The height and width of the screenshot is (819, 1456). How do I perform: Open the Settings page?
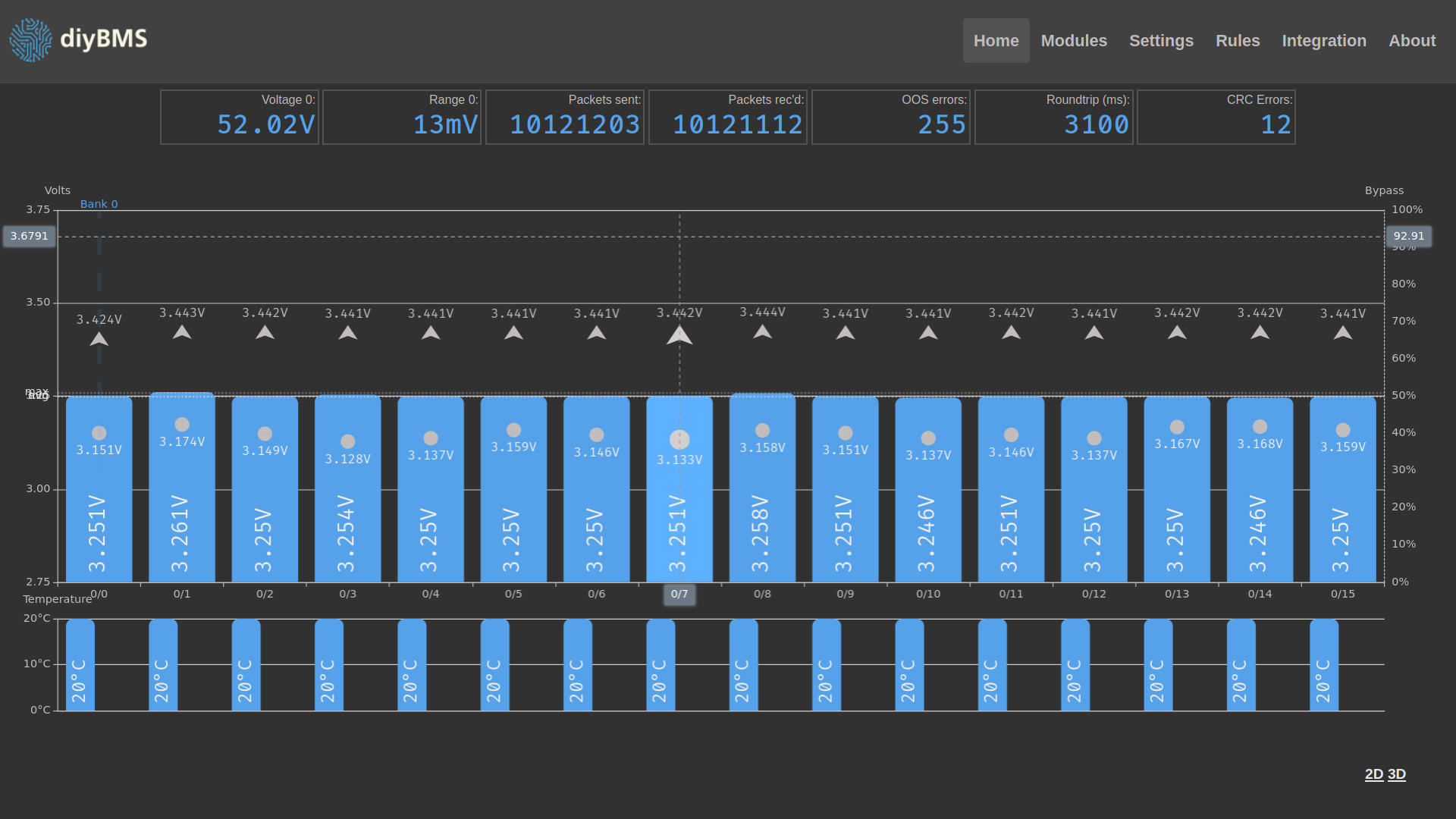pos(1160,41)
